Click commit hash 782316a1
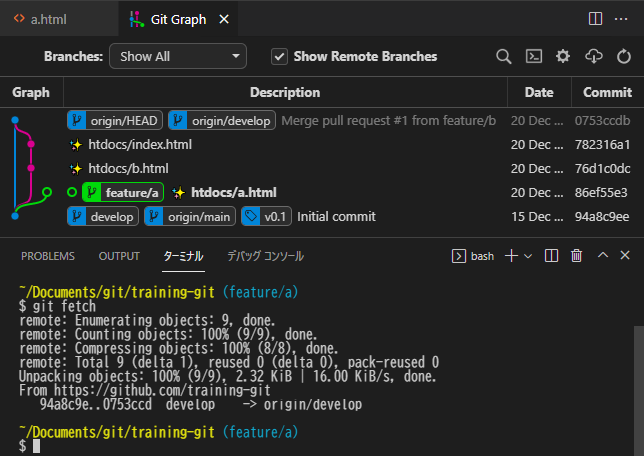Screen dimensions: 644x456 (602, 145)
